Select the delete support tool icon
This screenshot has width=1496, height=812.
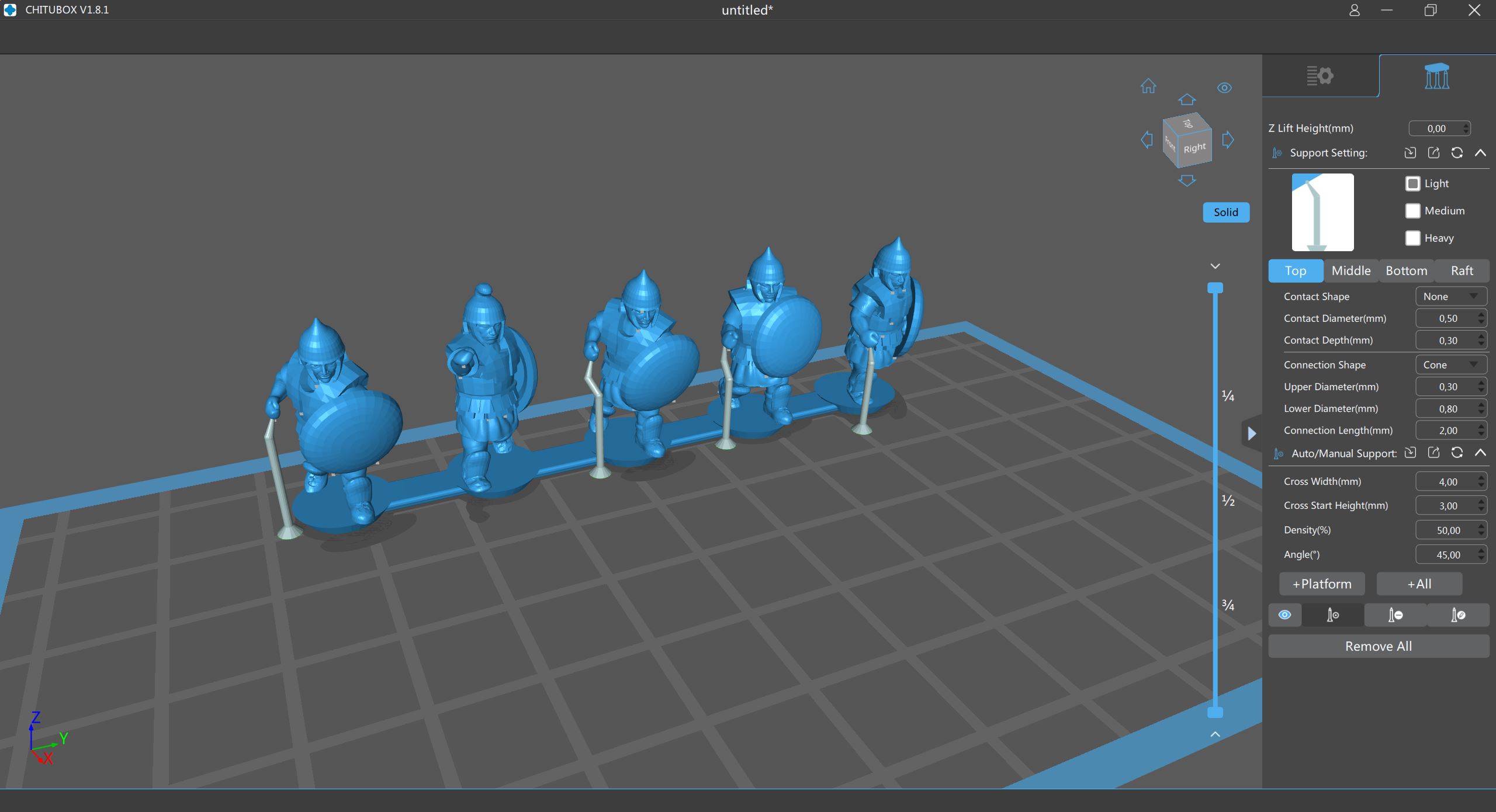coord(1395,615)
